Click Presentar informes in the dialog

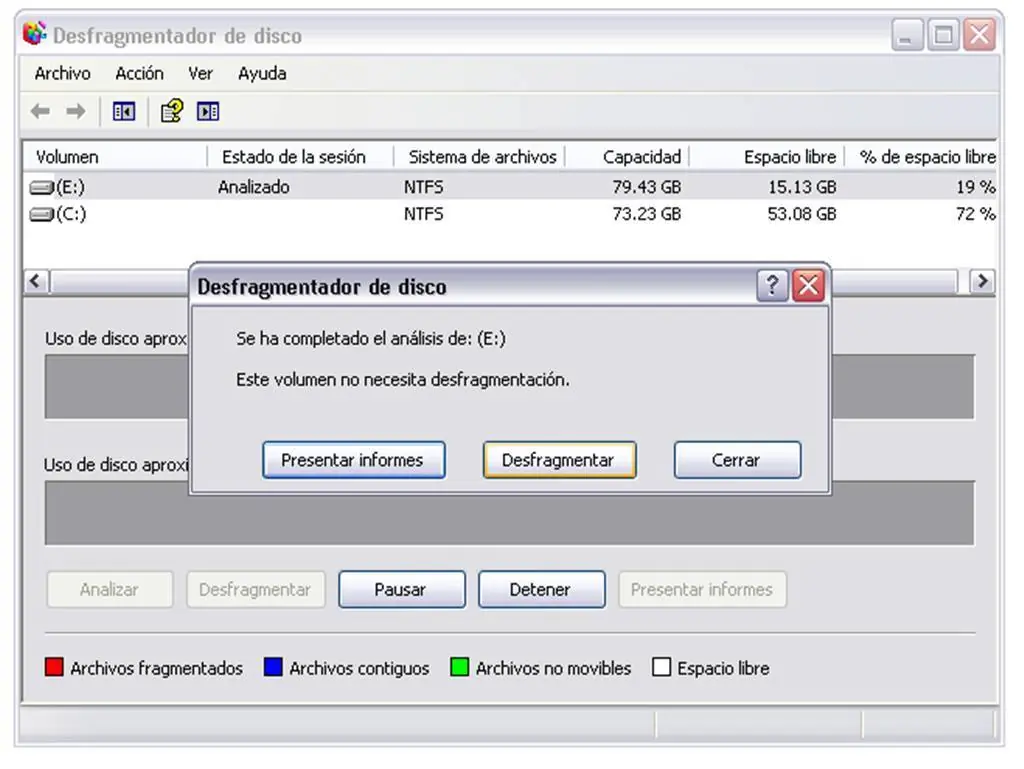(353, 460)
